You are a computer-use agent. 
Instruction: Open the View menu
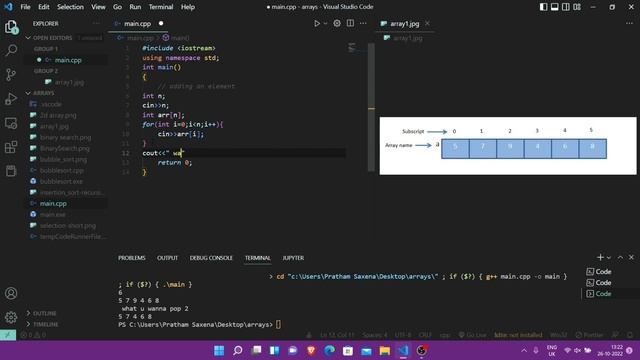pos(98,7)
